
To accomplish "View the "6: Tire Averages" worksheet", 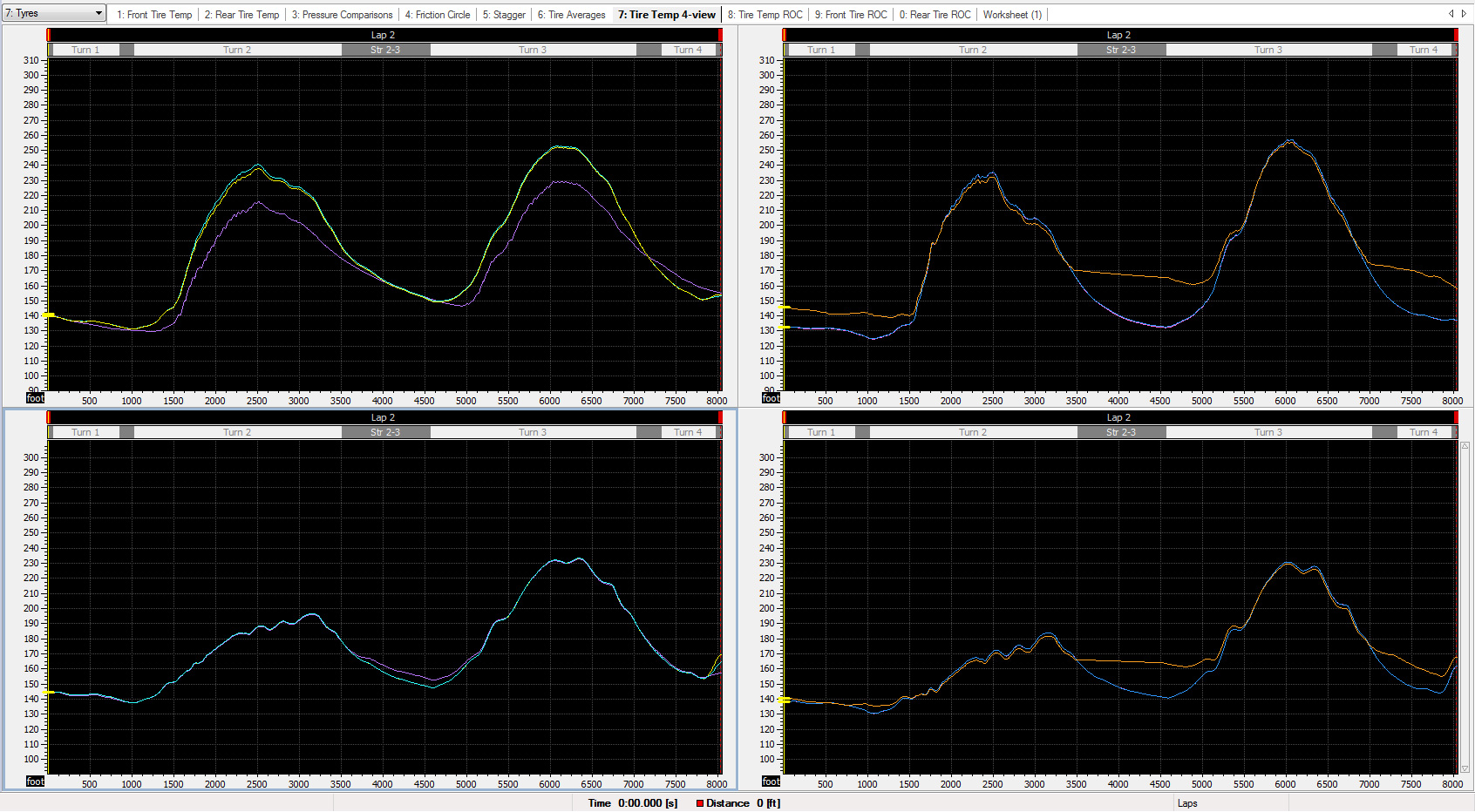I will [572, 14].
